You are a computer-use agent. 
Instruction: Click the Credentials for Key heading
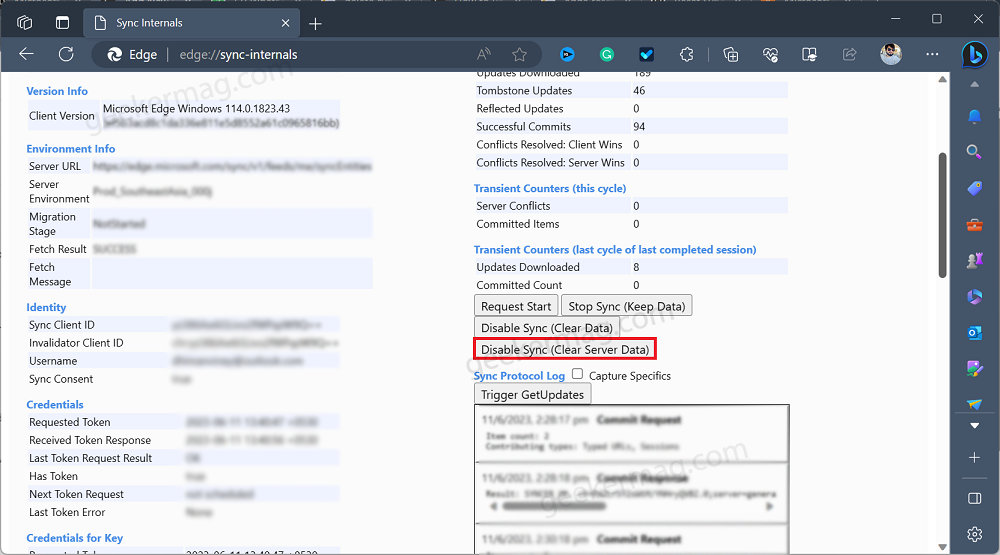point(75,538)
